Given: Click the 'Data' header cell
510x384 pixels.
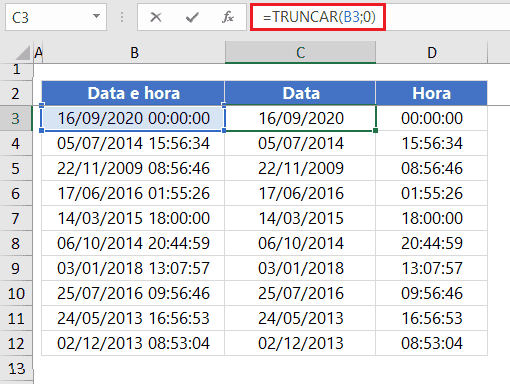Looking at the screenshot, I should [300, 93].
